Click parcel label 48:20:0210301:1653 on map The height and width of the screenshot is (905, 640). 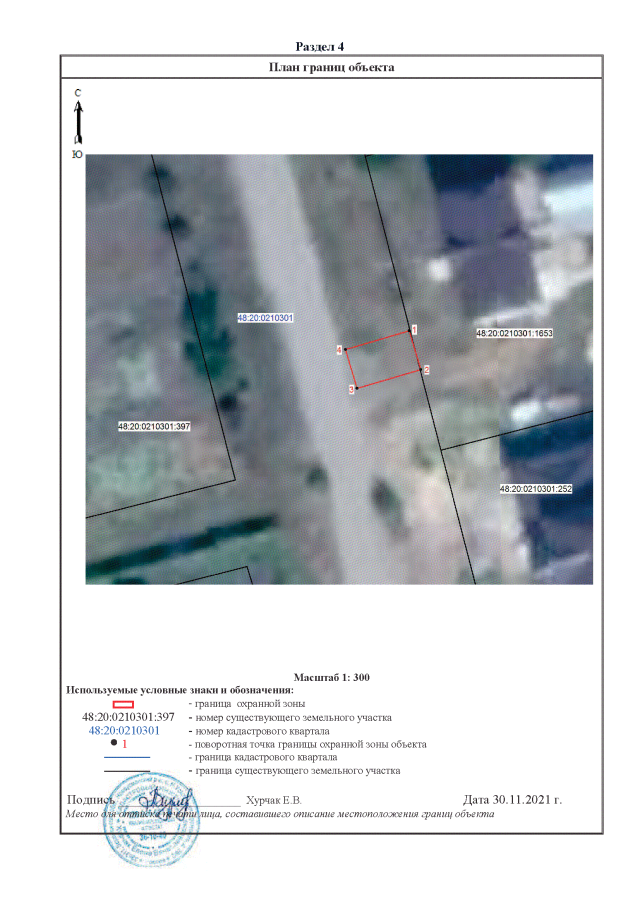514,333
